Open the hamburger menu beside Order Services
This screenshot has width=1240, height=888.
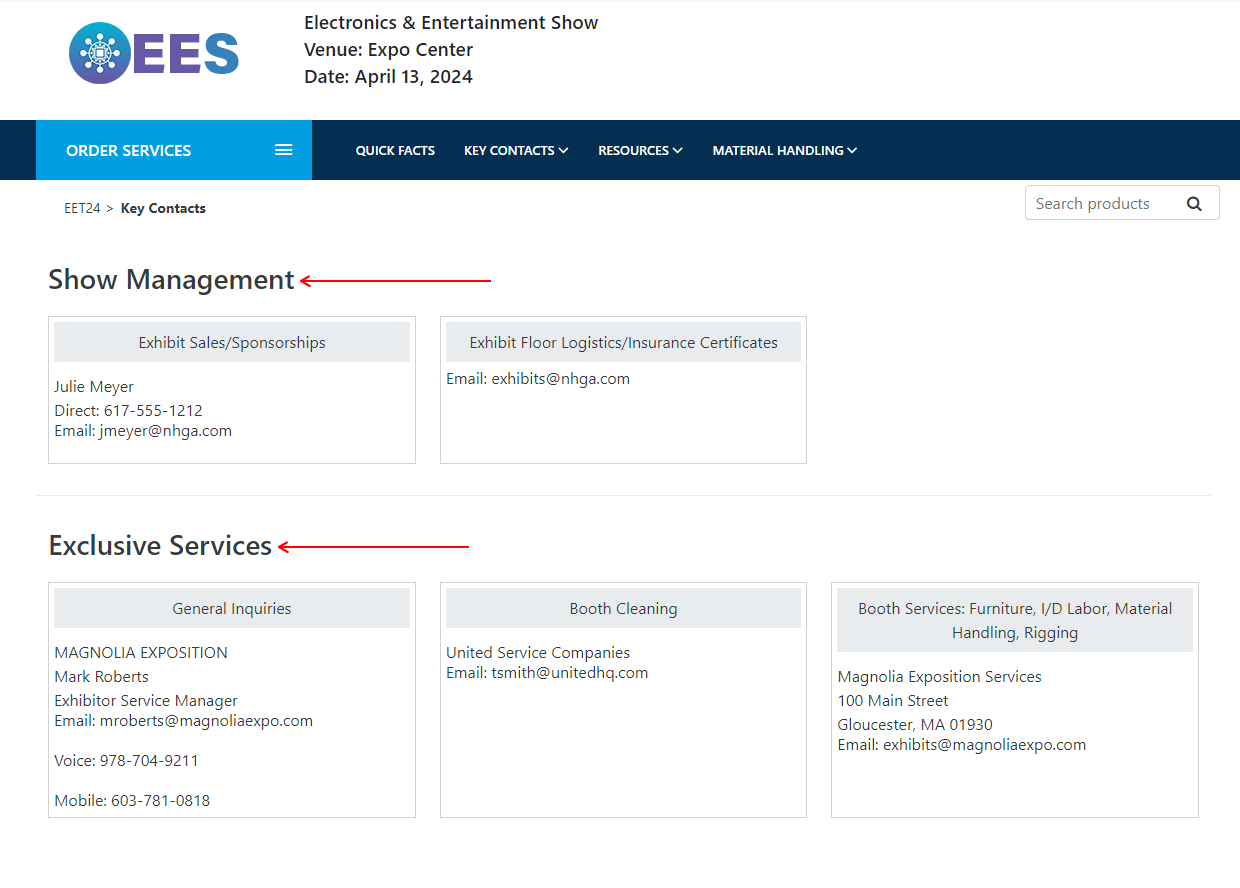point(284,149)
